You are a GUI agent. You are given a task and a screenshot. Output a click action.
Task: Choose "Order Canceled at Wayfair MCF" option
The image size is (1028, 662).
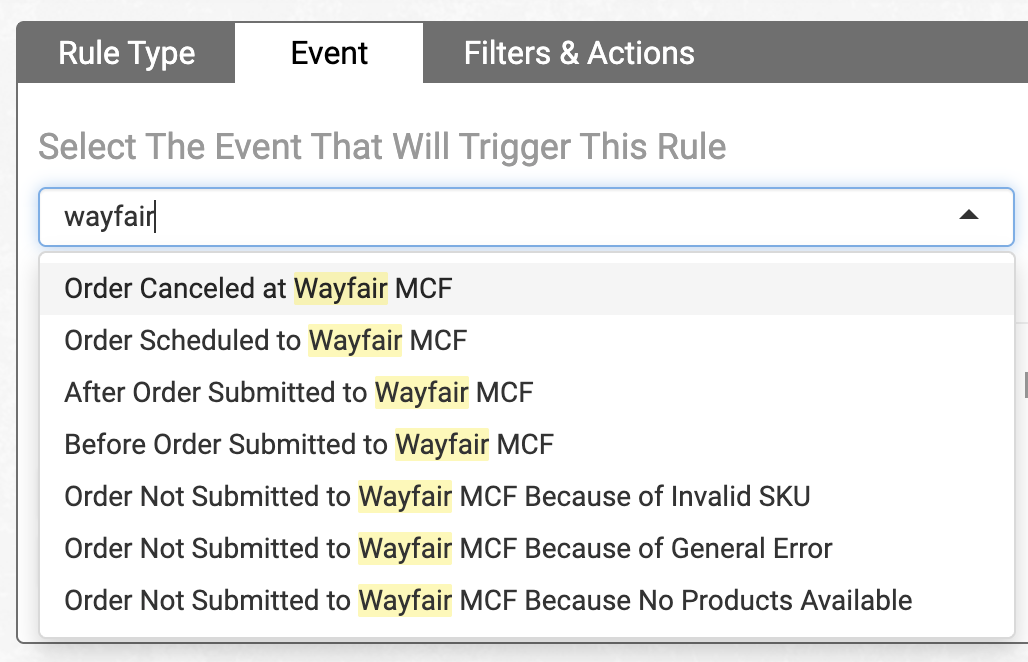(258, 289)
